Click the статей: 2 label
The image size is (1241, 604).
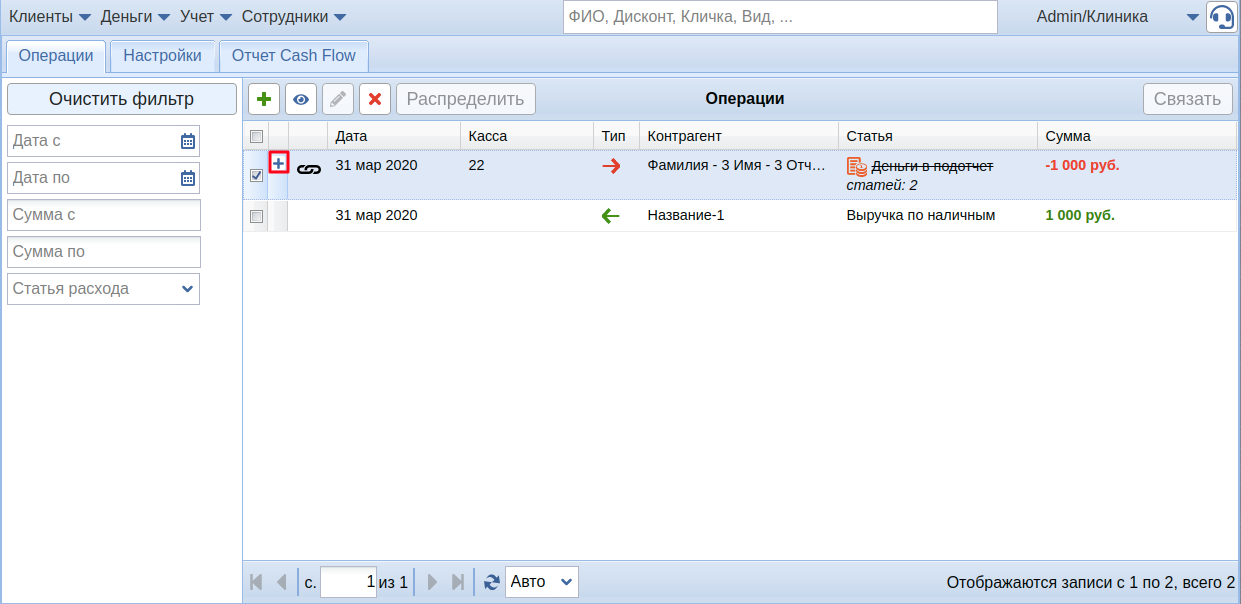click(x=882, y=185)
